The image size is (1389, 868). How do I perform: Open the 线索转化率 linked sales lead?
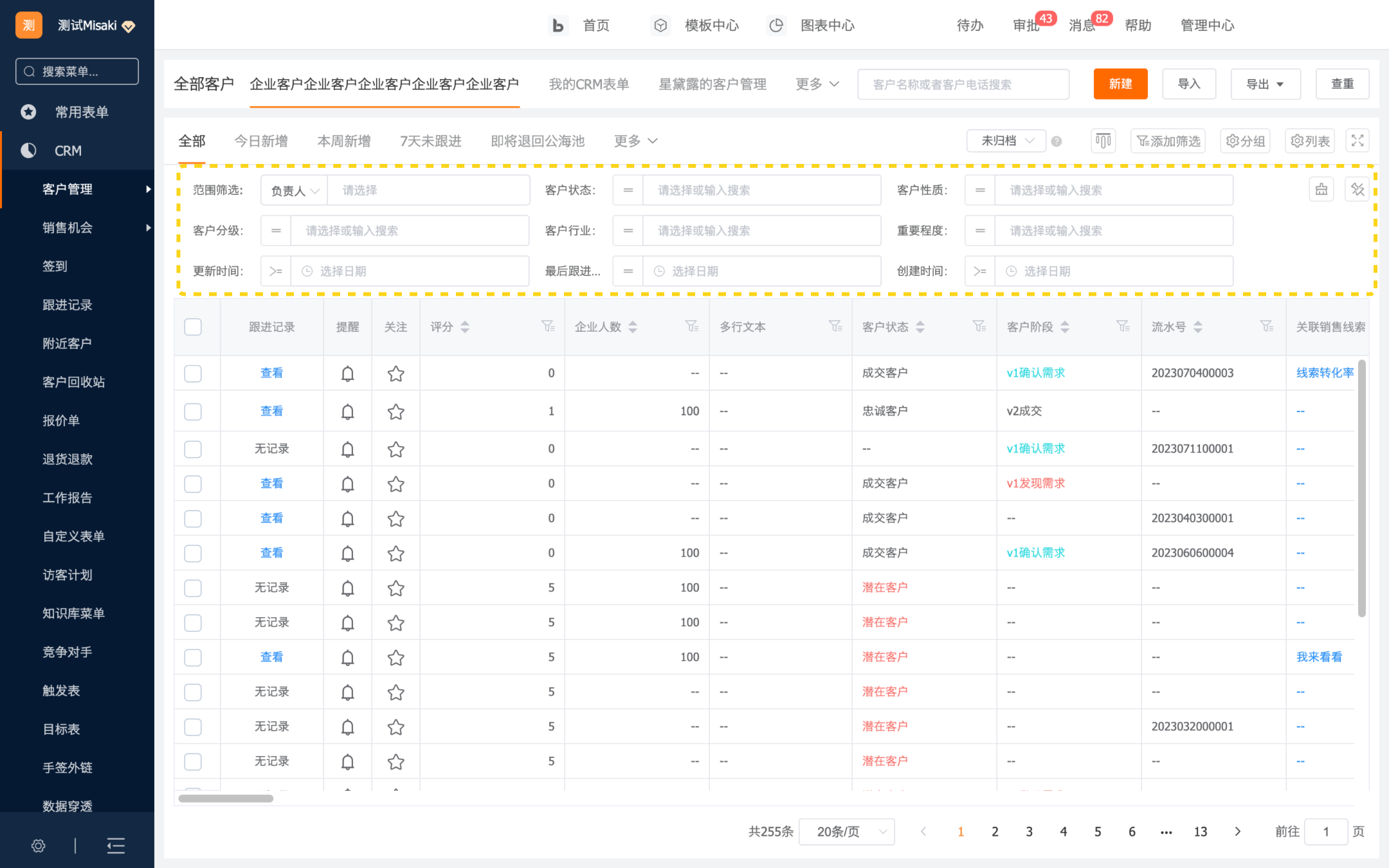click(x=1325, y=373)
